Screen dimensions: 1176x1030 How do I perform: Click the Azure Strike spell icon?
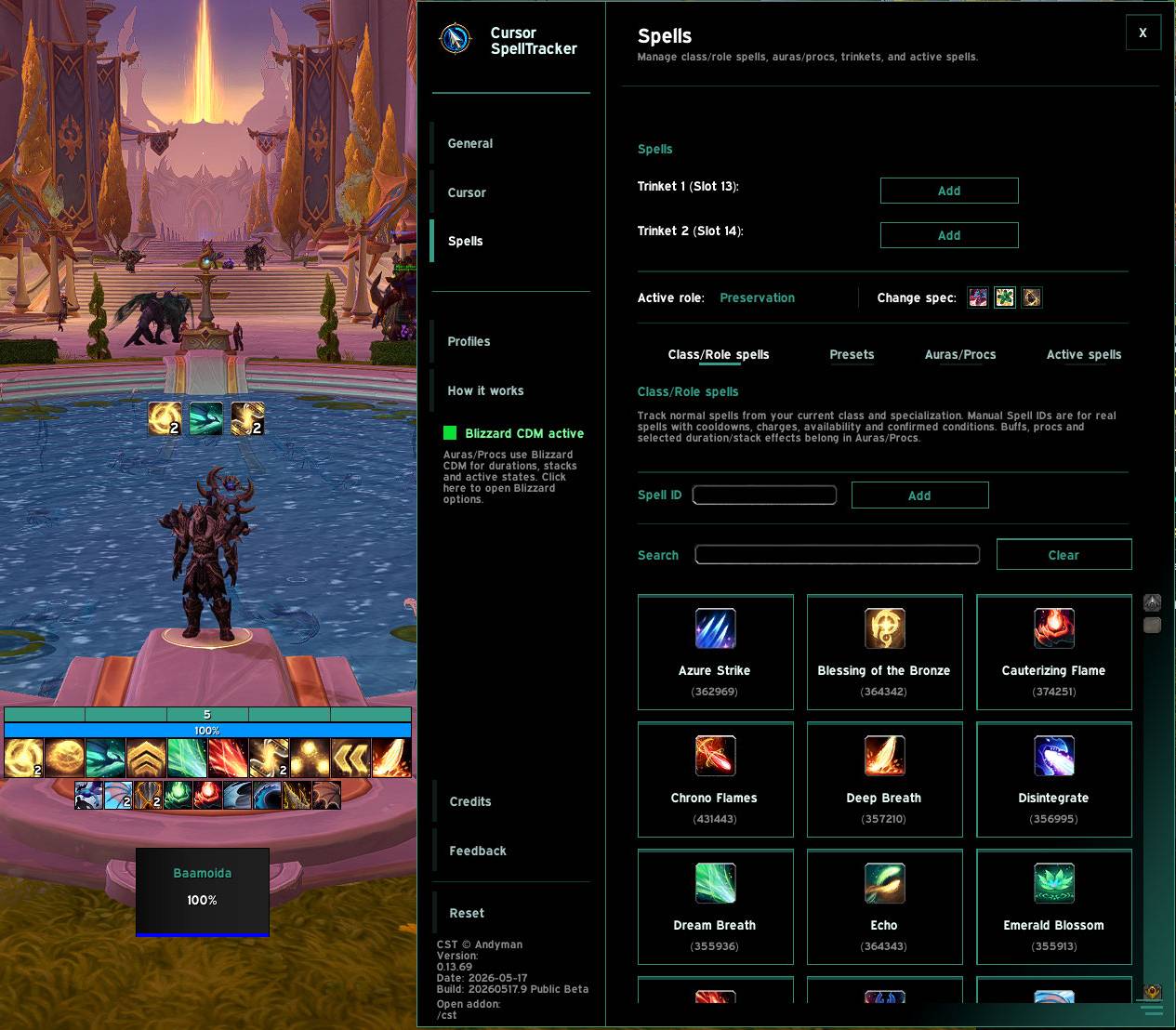[715, 628]
